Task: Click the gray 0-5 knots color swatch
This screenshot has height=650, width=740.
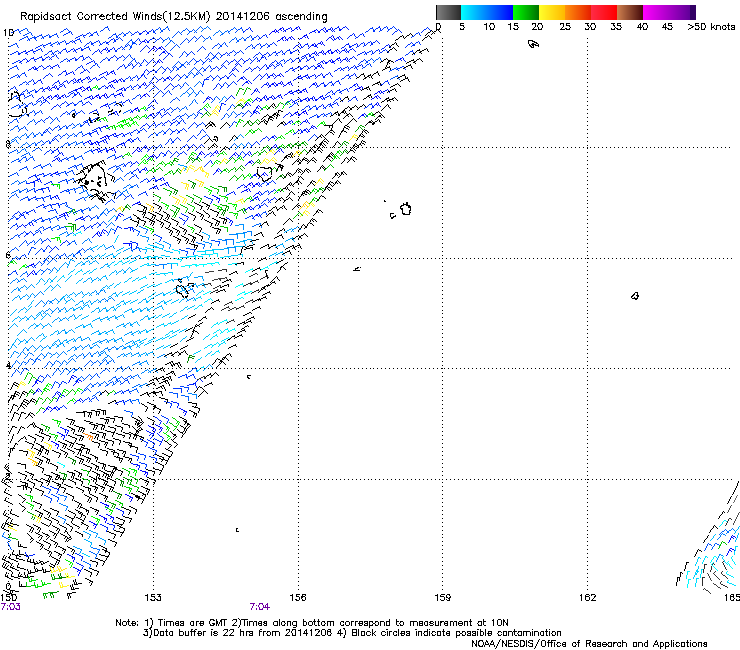Action: pos(448,12)
